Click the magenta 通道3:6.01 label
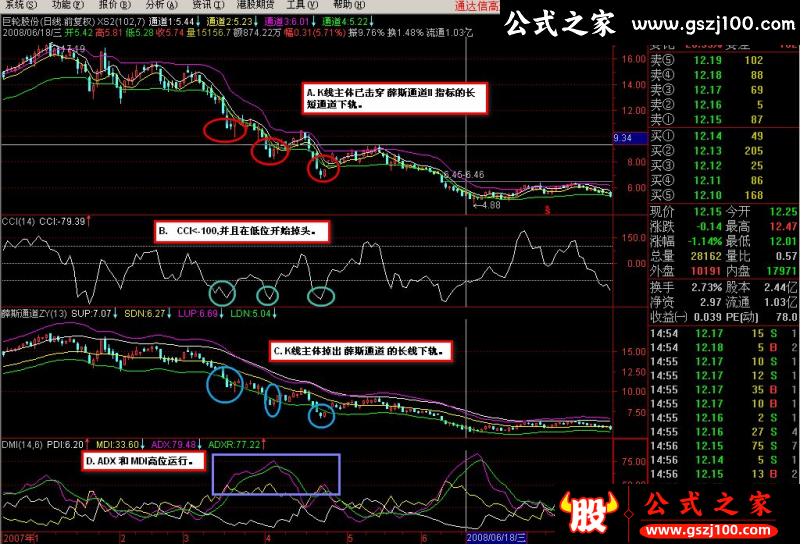This screenshot has width=800, height=544. pyautogui.click(x=287, y=22)
